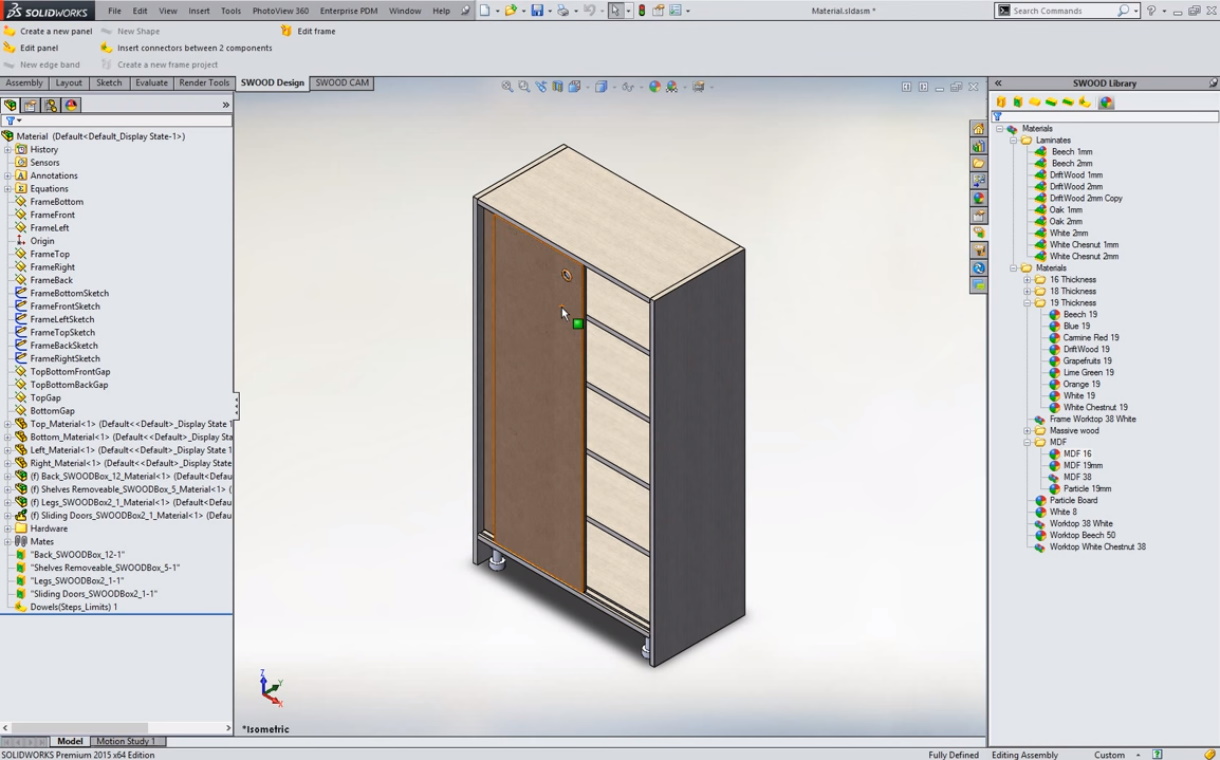Open SOLIDWORKS Resources home tab in task pane
The image size is (1220, 760).
tap(978, 129)
